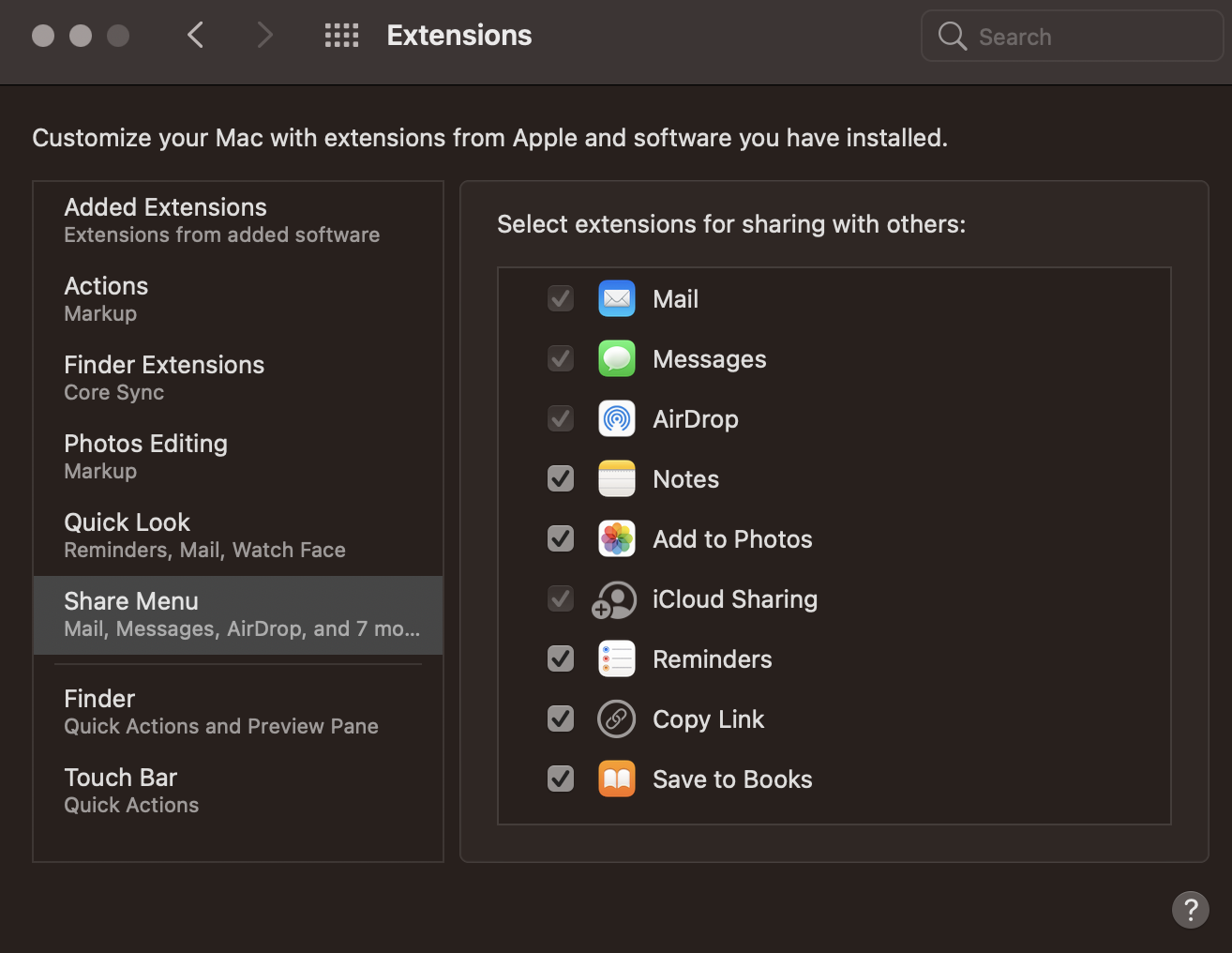Select the Touch Bar category
The width and height of the screenshot is (1232, 953).
click(238, 791)
